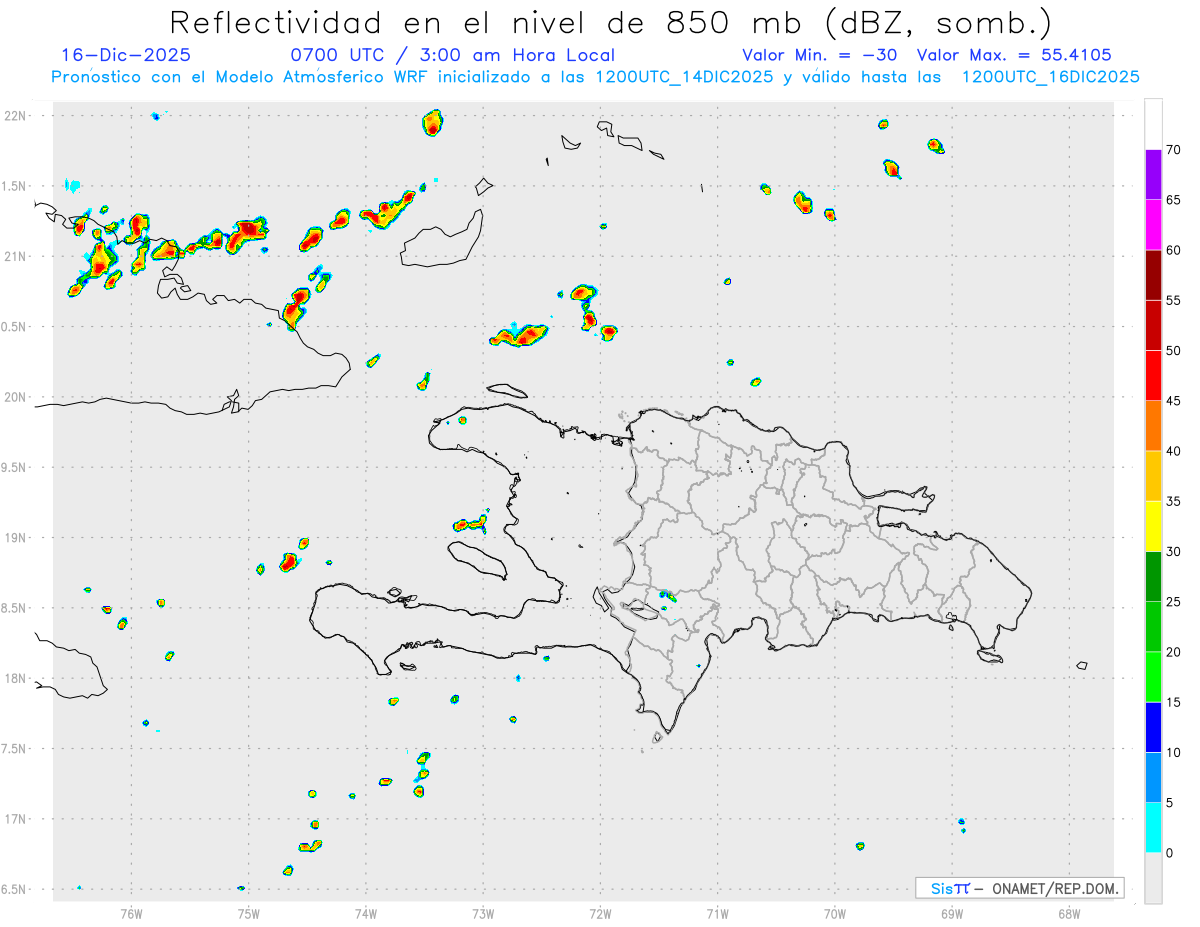Click the blue "Sis" logo in the credit box

942,888
